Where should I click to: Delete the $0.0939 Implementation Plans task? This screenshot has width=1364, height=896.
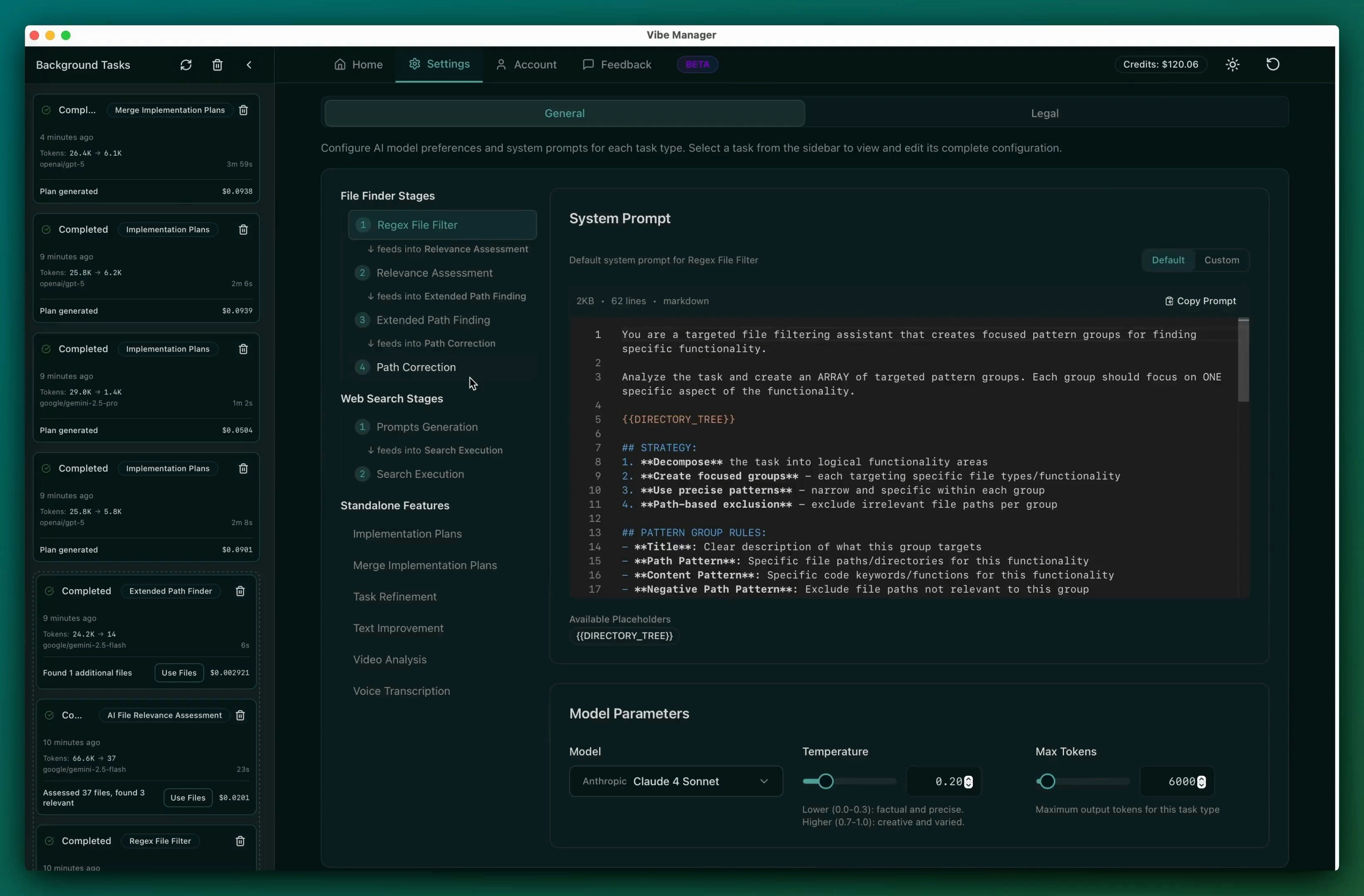[243, 229]
